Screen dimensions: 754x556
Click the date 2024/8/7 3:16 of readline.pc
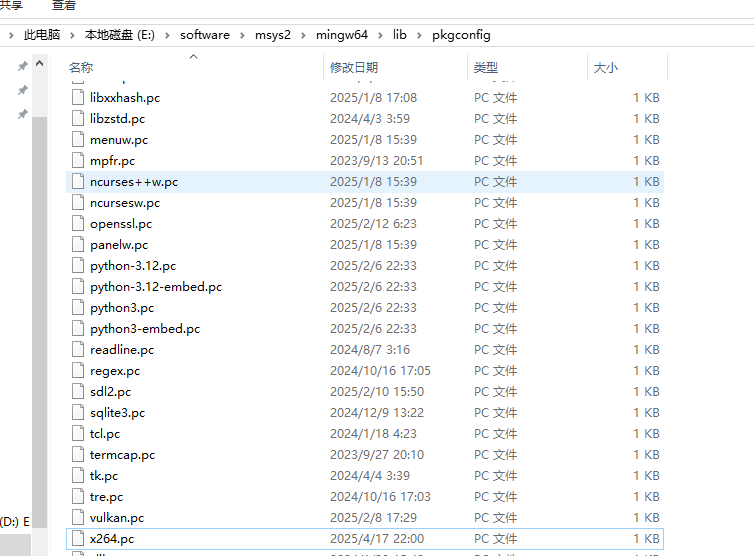370,350
